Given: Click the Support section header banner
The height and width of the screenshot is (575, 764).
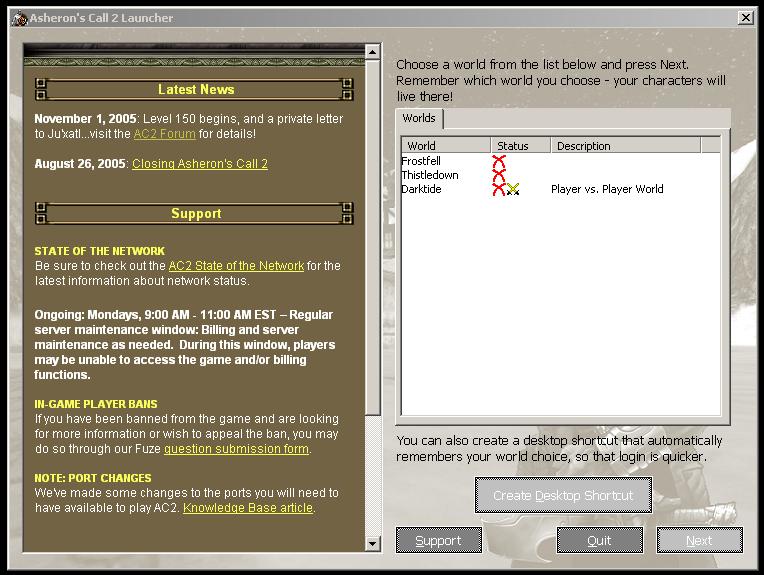Looking at the screenshot, I should (194, 213).
